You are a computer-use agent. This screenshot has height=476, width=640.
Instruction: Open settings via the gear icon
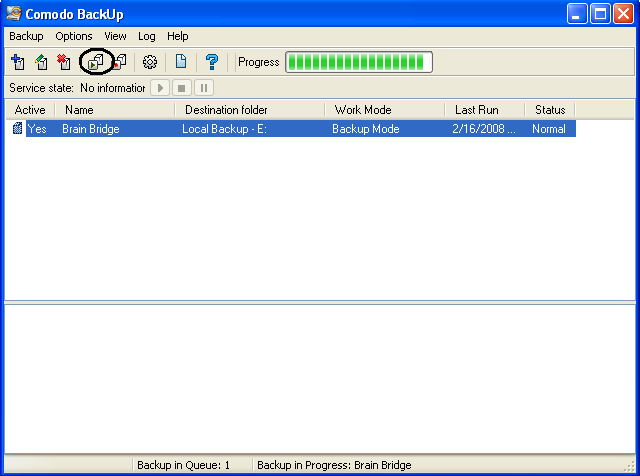[150, 62]
